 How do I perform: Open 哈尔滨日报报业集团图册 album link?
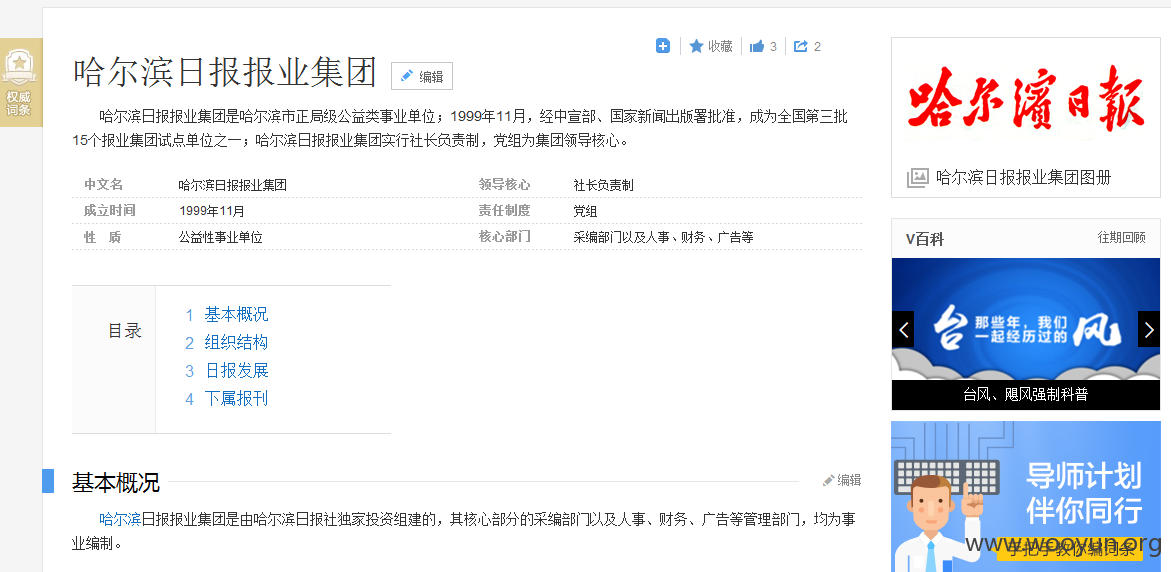tap(1024, 178)
